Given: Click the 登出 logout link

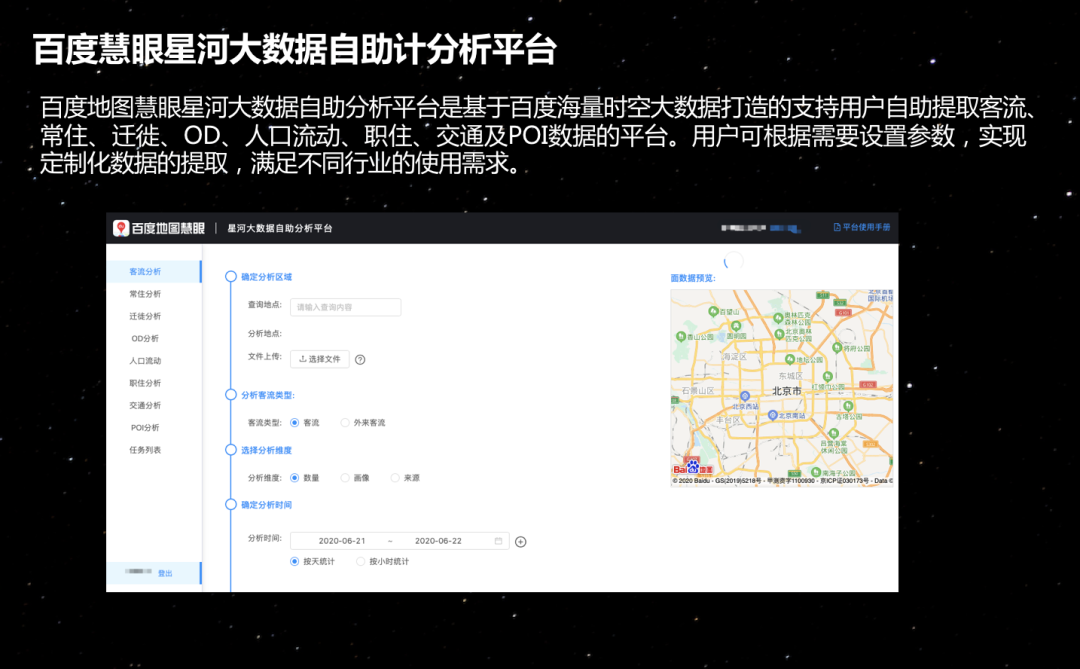Looking at the screenshot, I should (165, 573).
